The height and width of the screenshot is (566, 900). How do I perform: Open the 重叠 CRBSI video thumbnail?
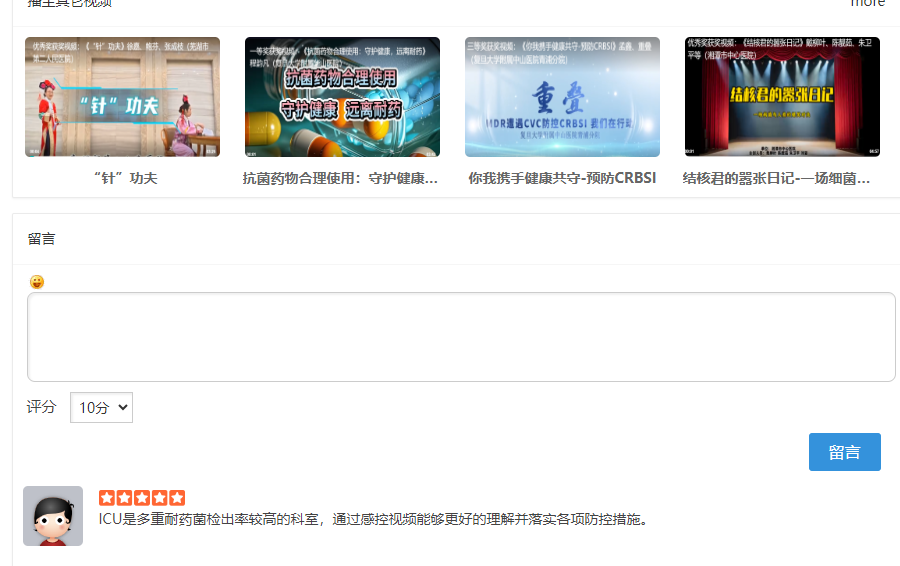point(562,97)
